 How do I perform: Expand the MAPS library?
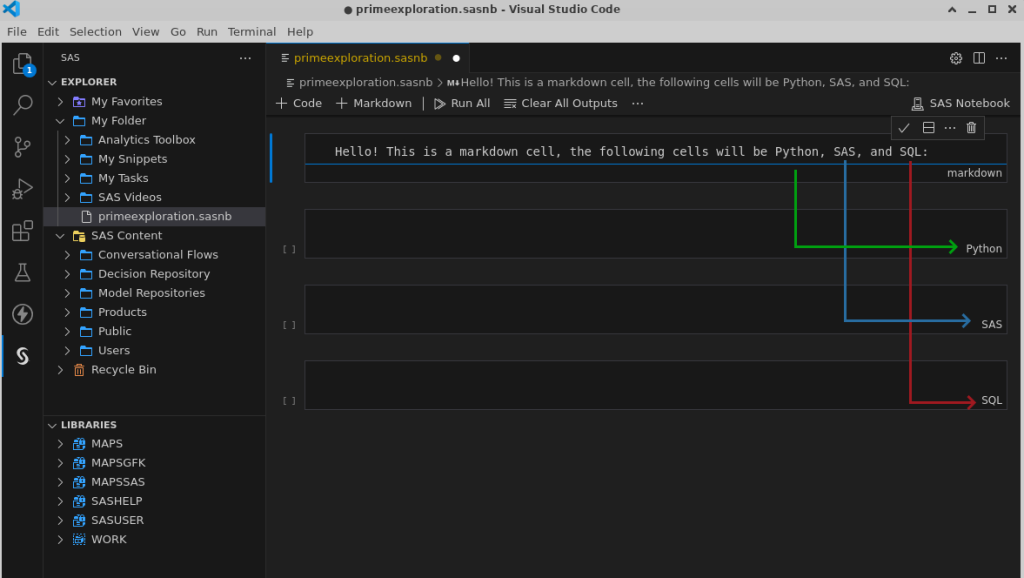(x=60, y=444)
